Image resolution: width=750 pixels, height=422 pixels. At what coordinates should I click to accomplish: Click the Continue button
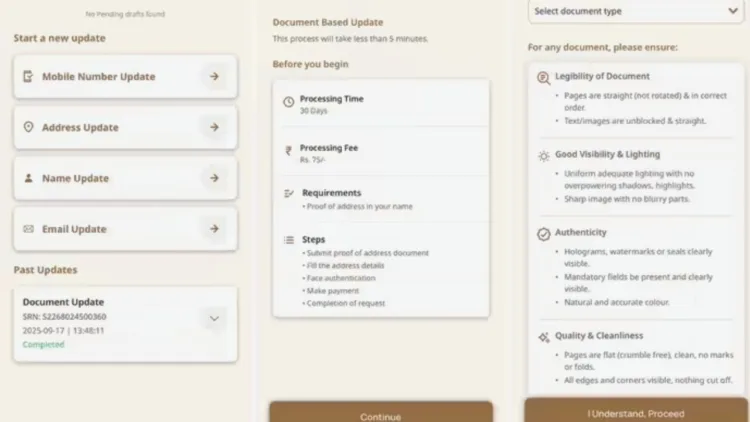coord(381,412)
